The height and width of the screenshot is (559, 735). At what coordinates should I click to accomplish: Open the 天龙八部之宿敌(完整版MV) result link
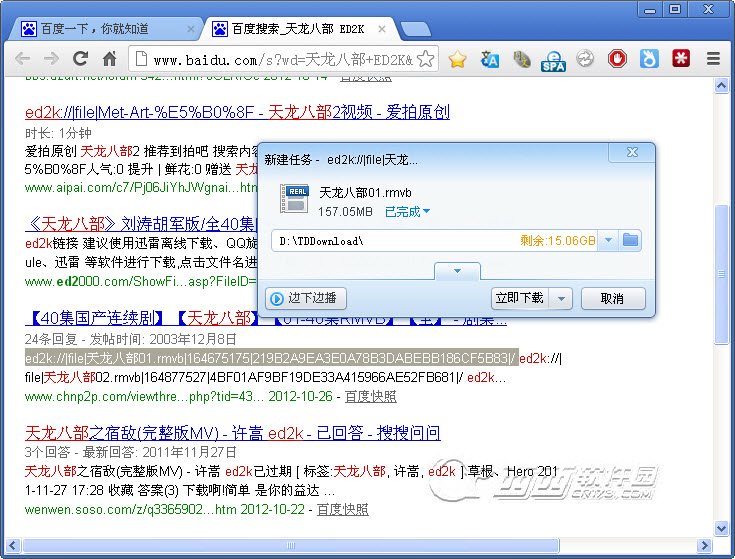coord(232,432)
